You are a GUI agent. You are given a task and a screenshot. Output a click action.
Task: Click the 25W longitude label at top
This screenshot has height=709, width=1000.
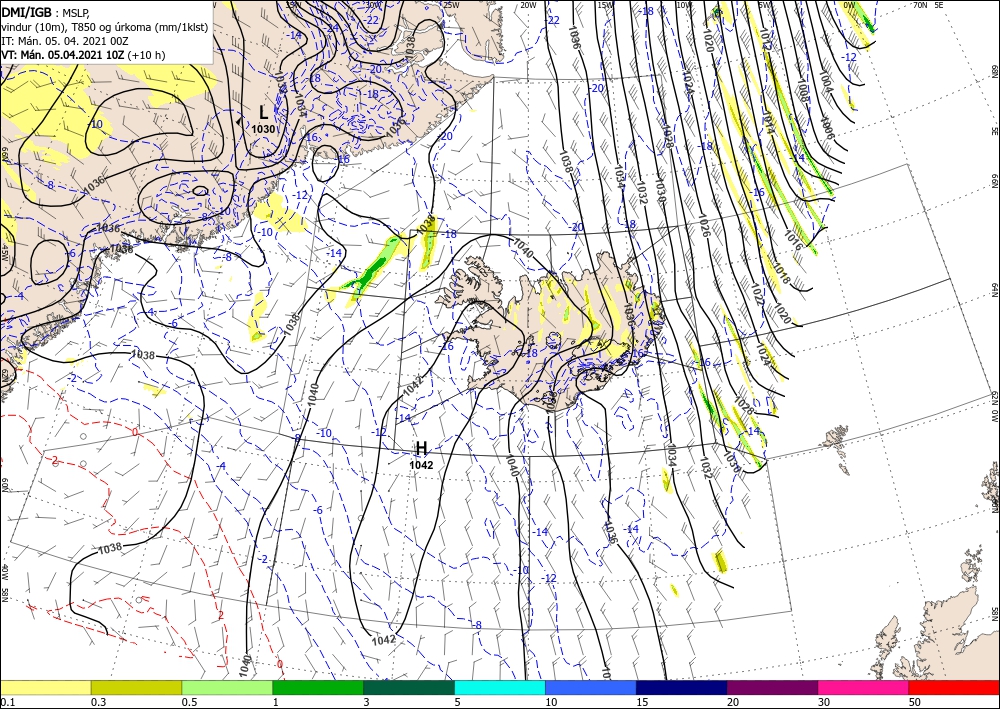point(450,5)
